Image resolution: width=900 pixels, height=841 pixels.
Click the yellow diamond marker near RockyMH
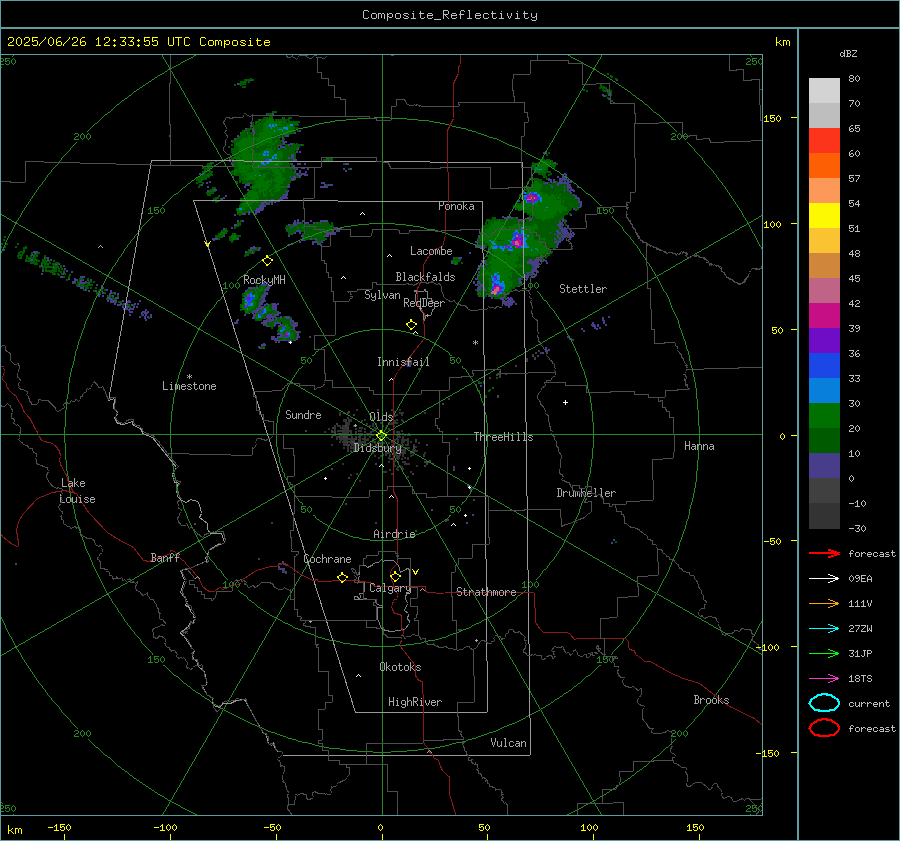(x=267, y=261)
